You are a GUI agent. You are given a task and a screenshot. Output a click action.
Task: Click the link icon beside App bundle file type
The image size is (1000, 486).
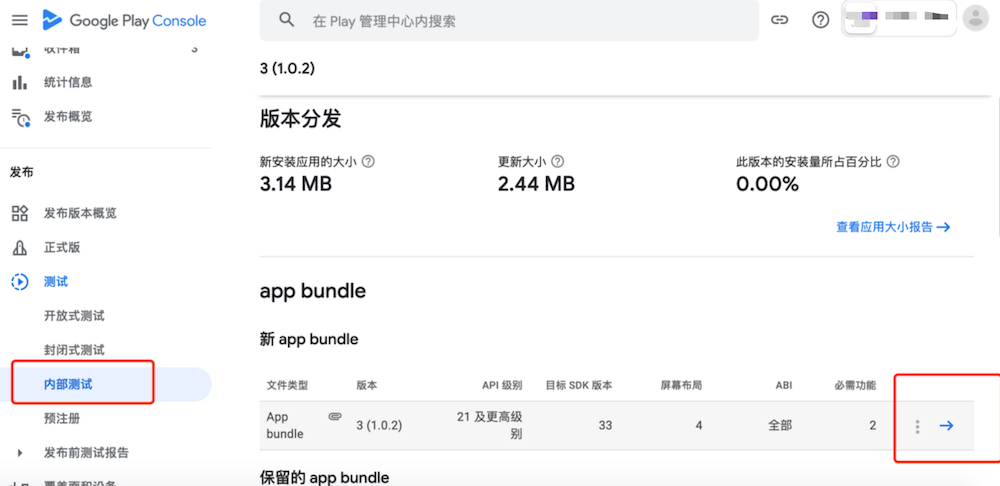[x=335, y=416]
